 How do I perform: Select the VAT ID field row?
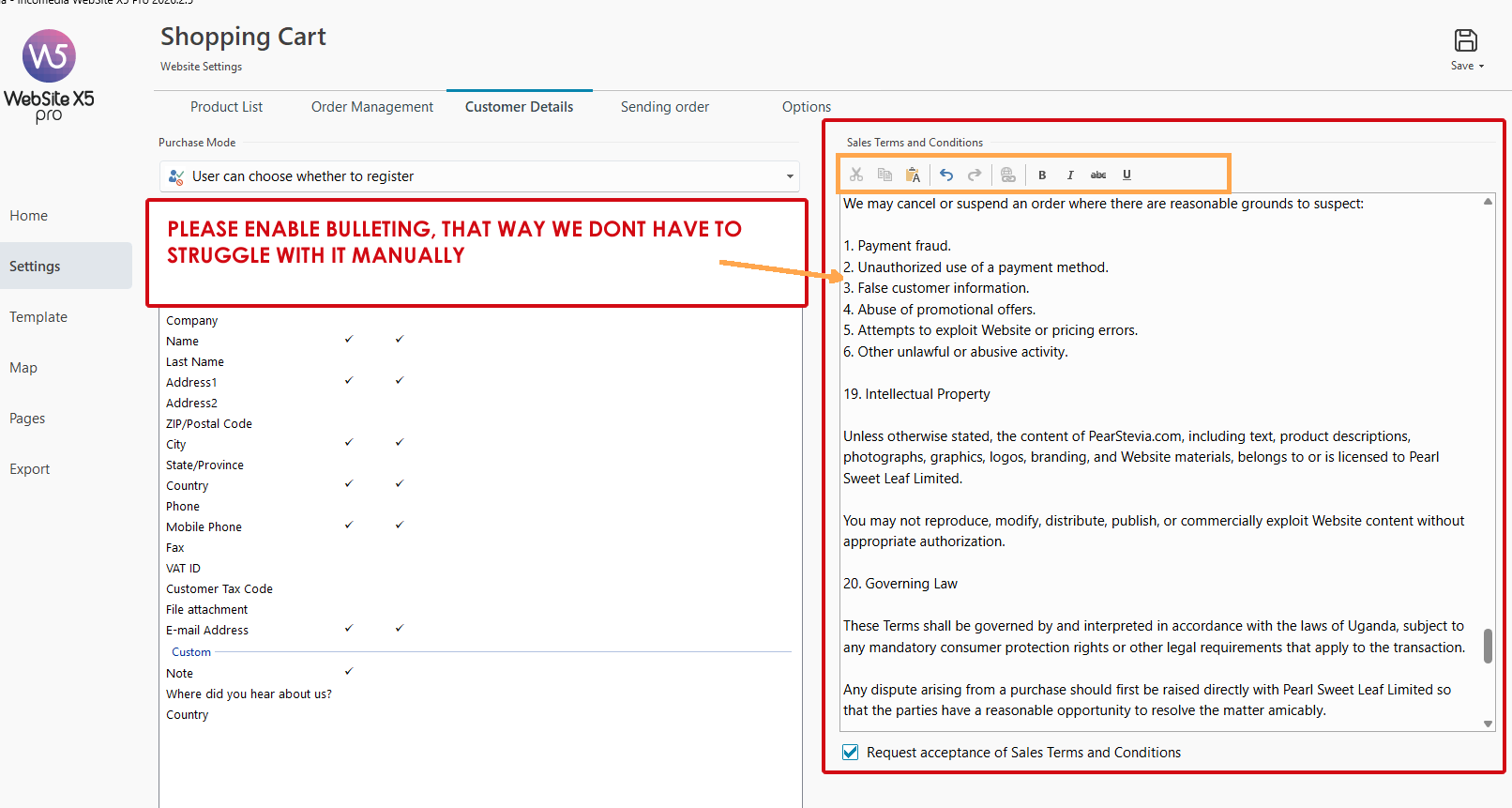click(480, 569)
